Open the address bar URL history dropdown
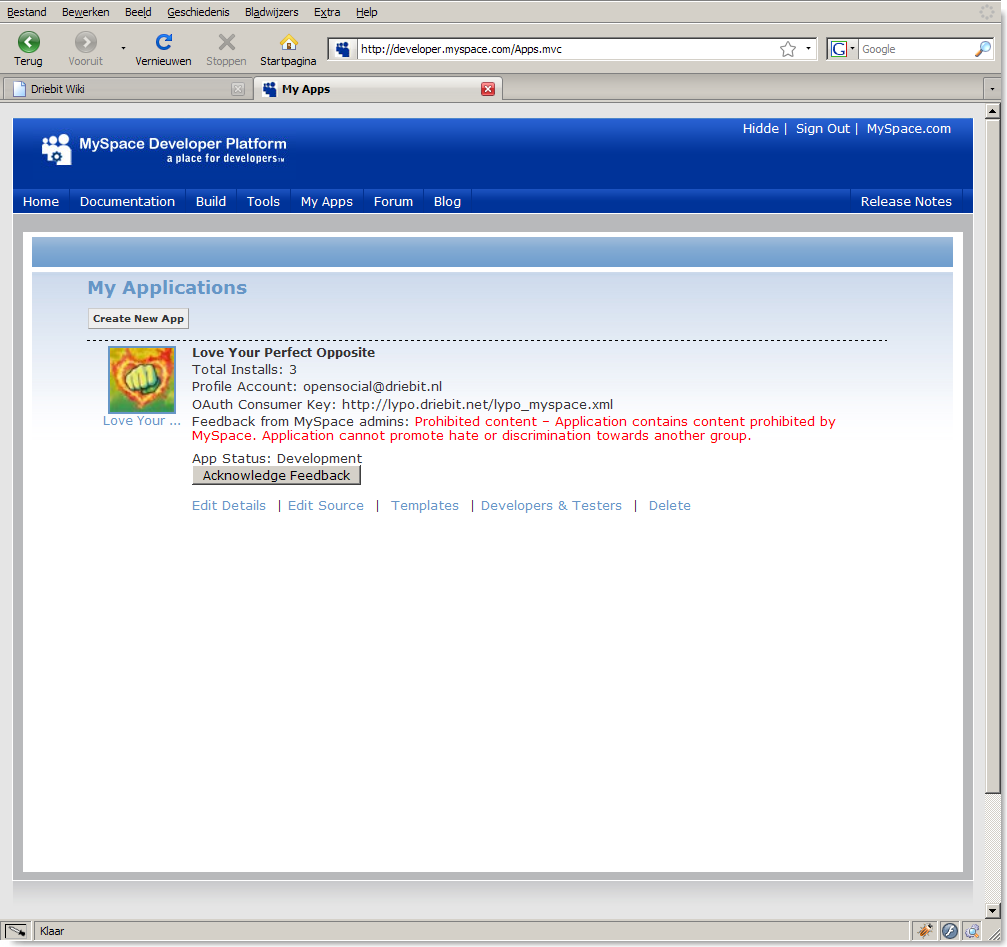Screen dimensions: 1007x947 pyautogui.click(x=808, y=49)
